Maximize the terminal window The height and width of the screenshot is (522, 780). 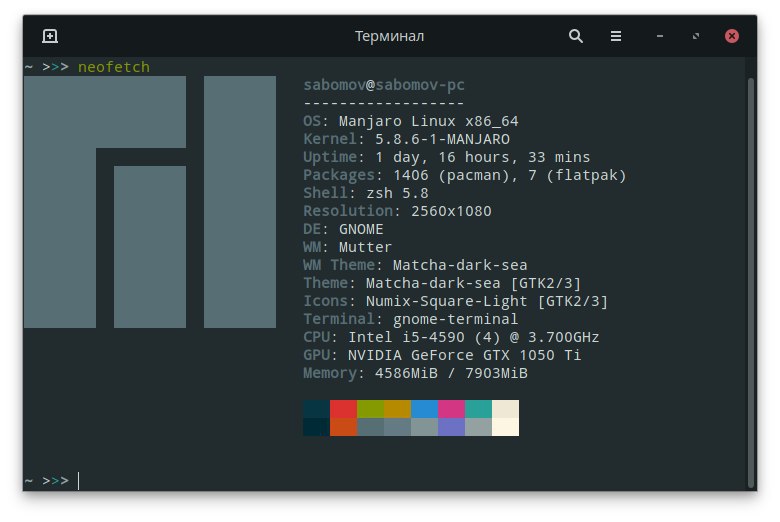695,36
